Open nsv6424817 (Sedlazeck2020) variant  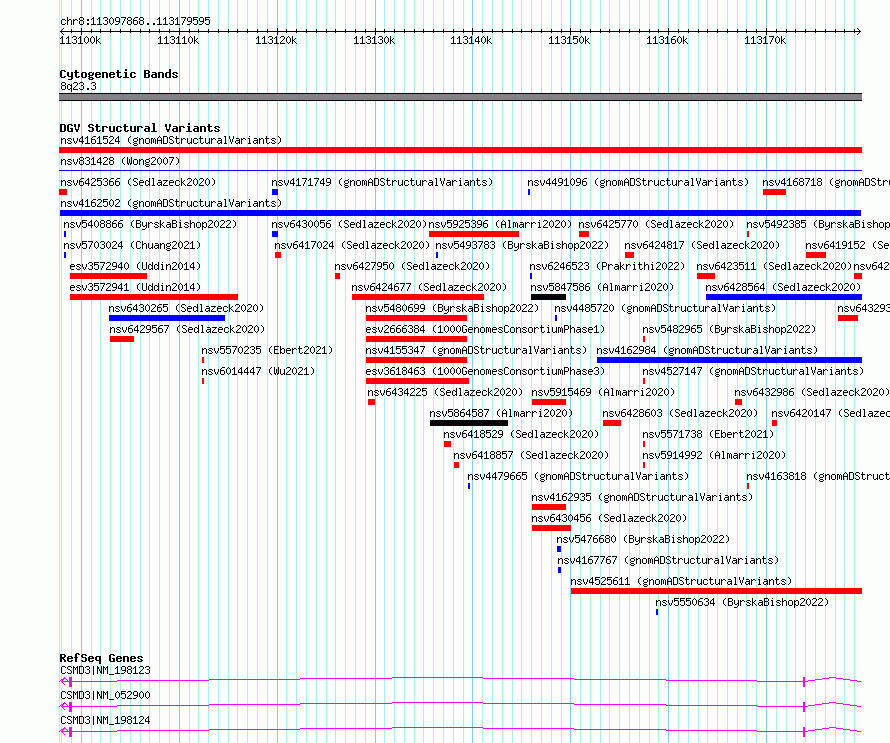(702, 245)
